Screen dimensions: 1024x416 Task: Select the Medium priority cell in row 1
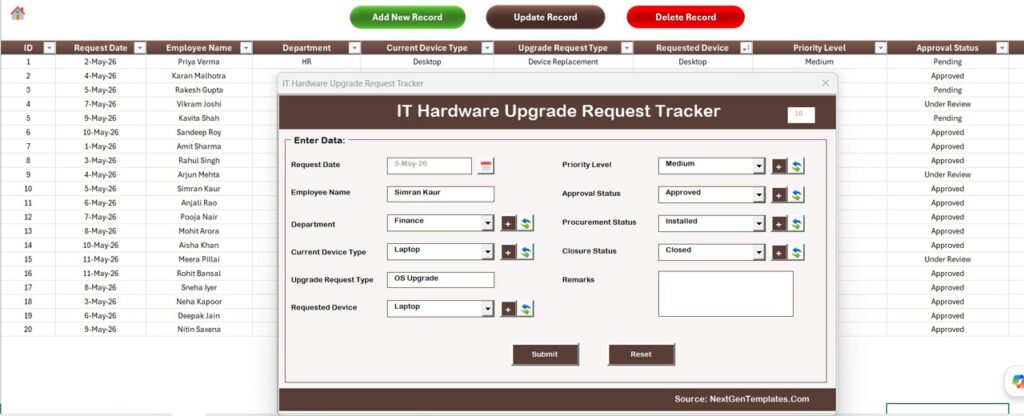click(x=819, y=62)
